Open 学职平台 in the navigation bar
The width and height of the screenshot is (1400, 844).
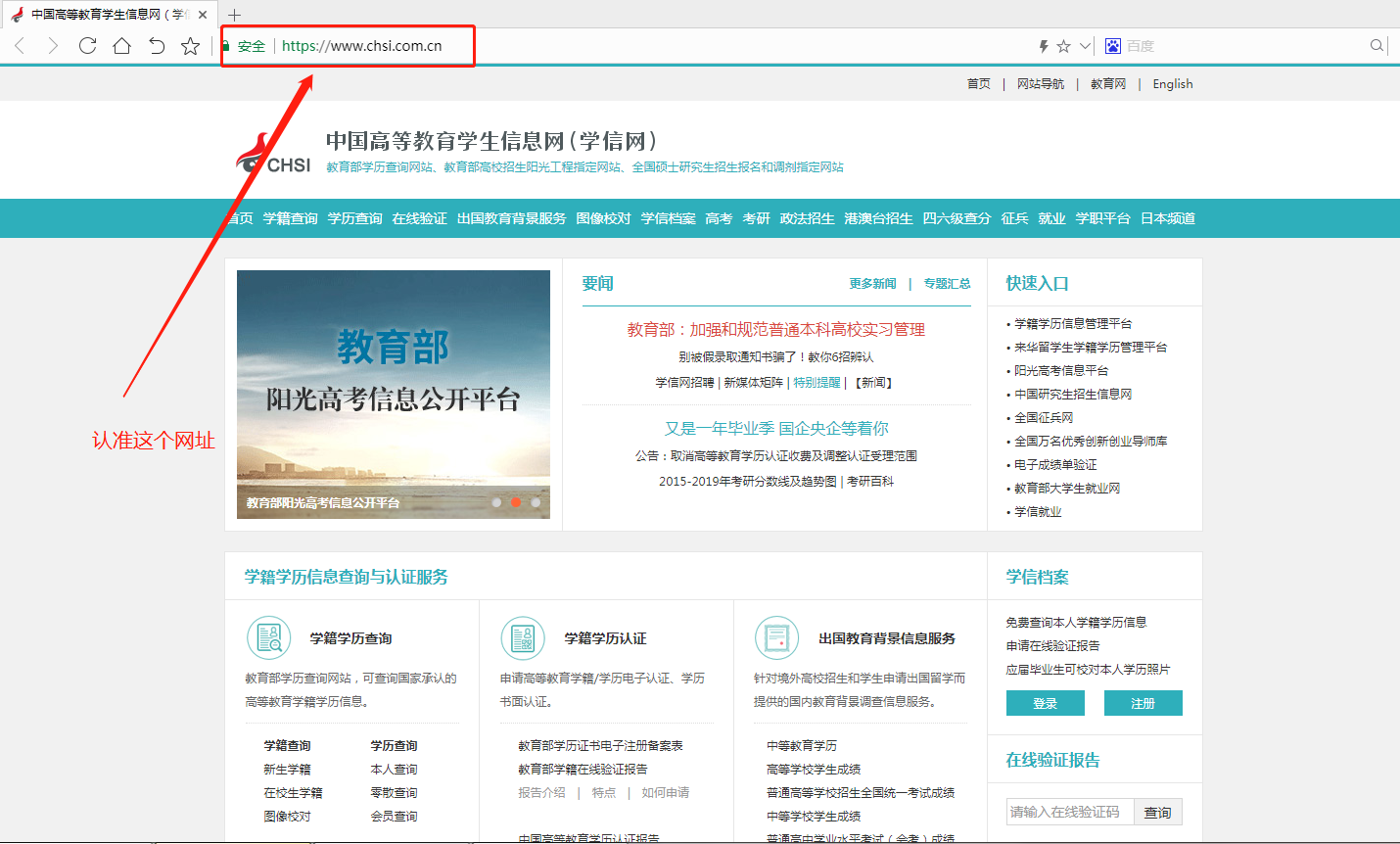(1103, 218)
